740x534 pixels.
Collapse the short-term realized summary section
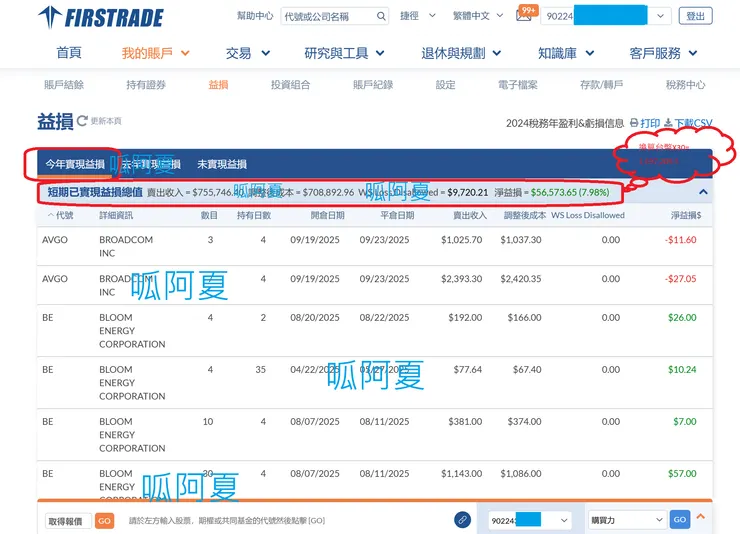click(x=703, y=192)
